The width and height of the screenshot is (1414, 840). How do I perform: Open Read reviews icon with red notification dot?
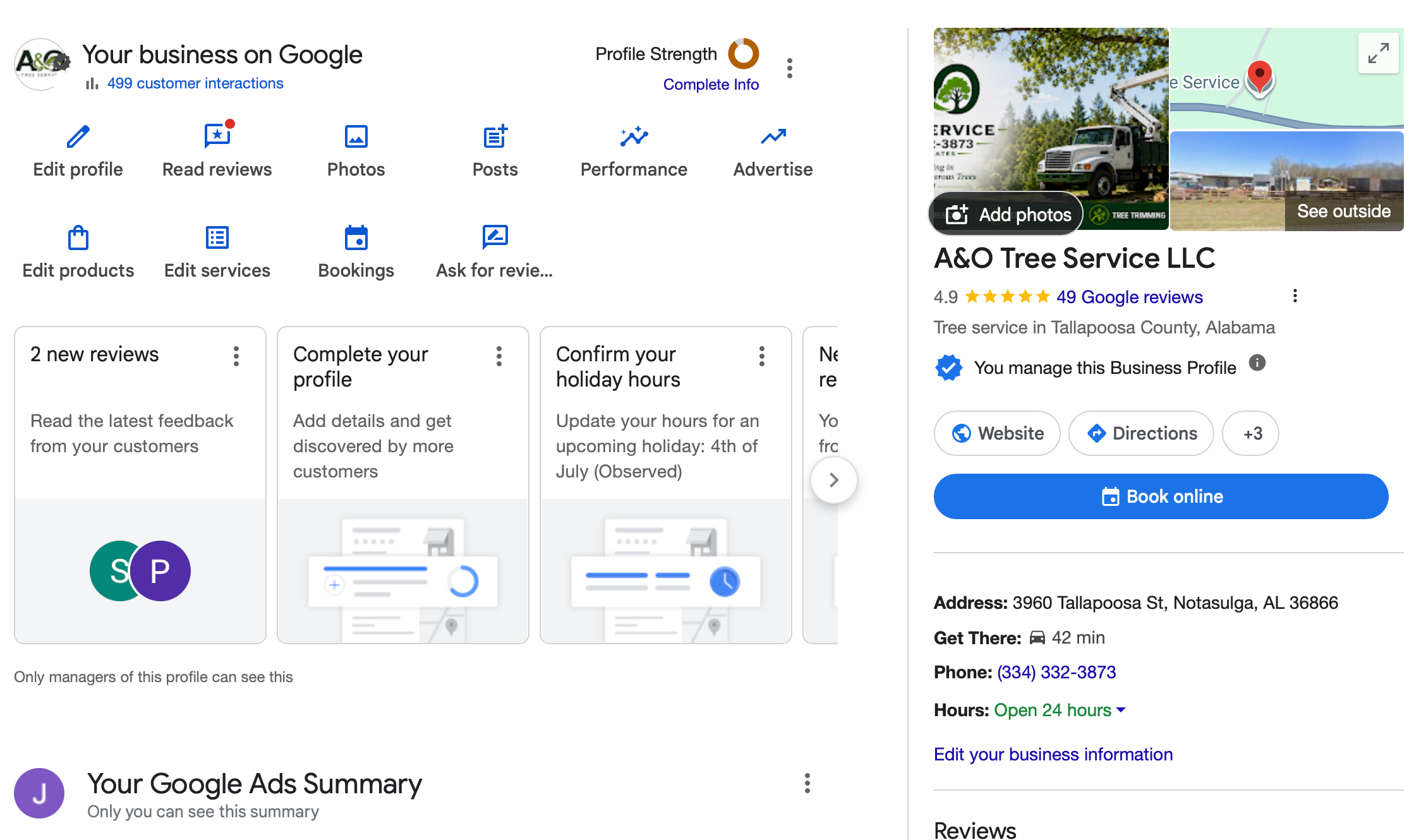pos(218,135)
